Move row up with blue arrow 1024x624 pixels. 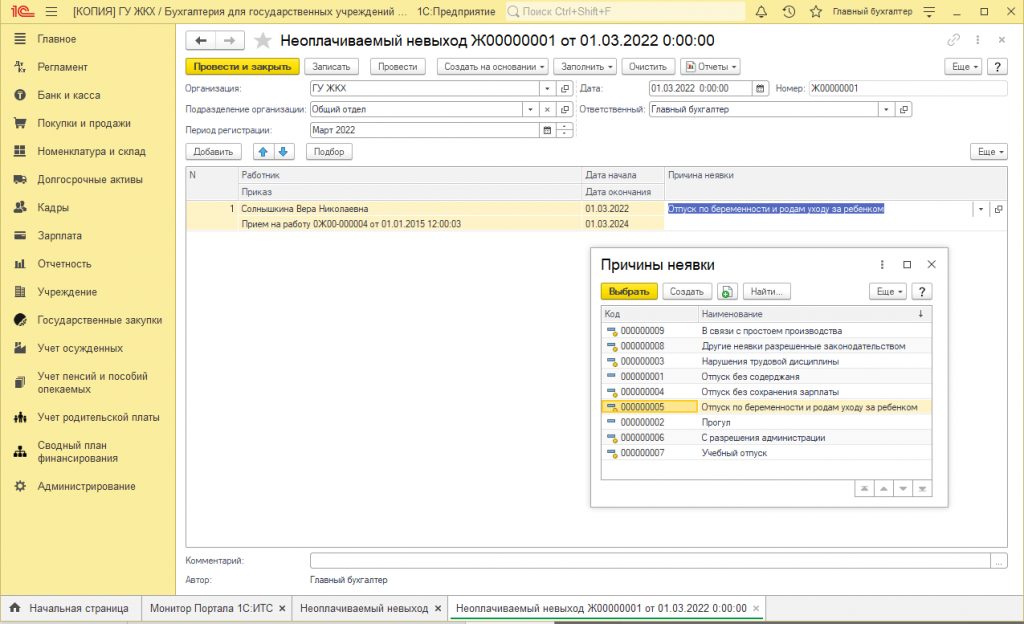(x=264, y=152)
